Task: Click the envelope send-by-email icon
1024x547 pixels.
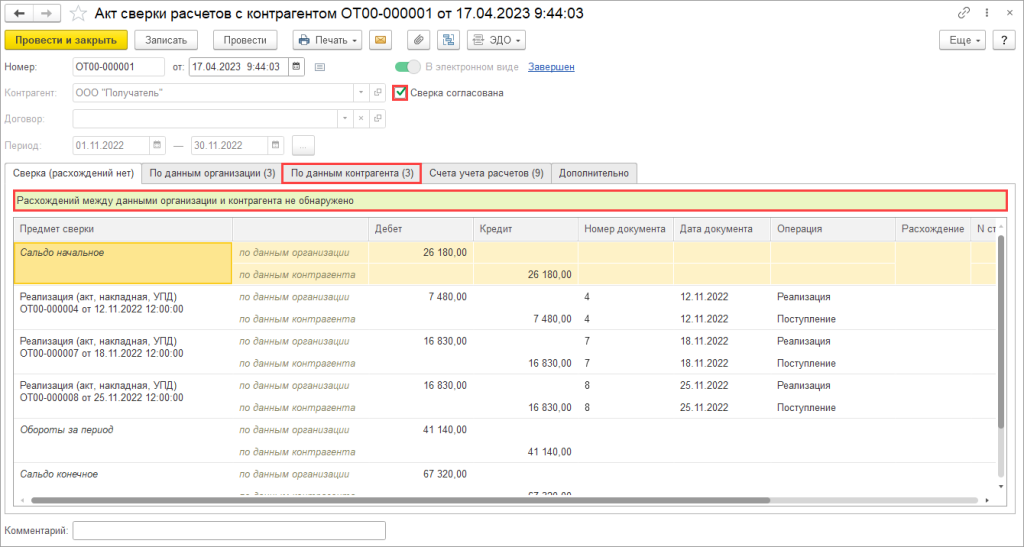Action: pyautogui.click(x=380, y=40)
